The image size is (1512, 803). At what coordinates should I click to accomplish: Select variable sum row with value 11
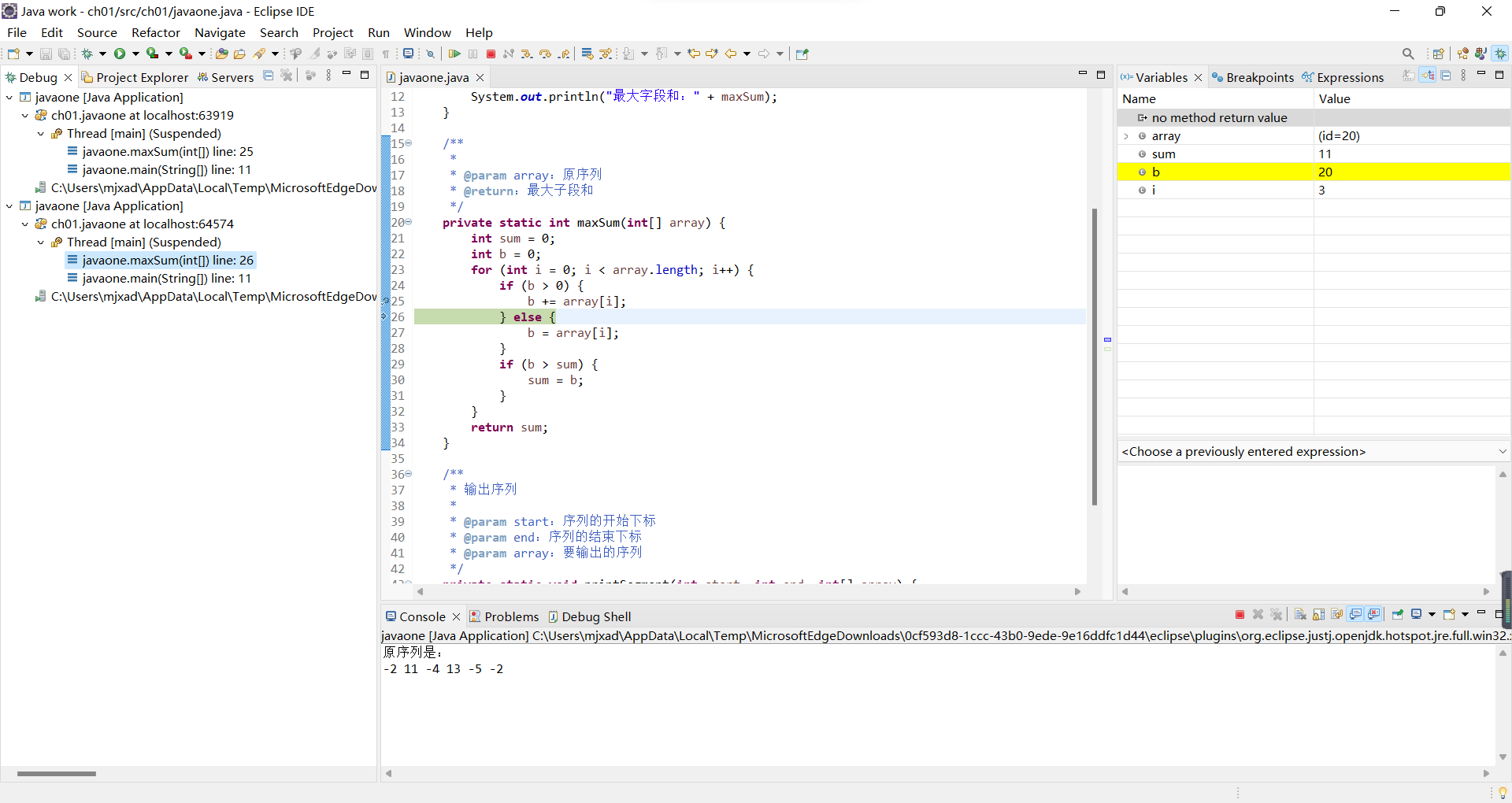(x=1314, y=154)
